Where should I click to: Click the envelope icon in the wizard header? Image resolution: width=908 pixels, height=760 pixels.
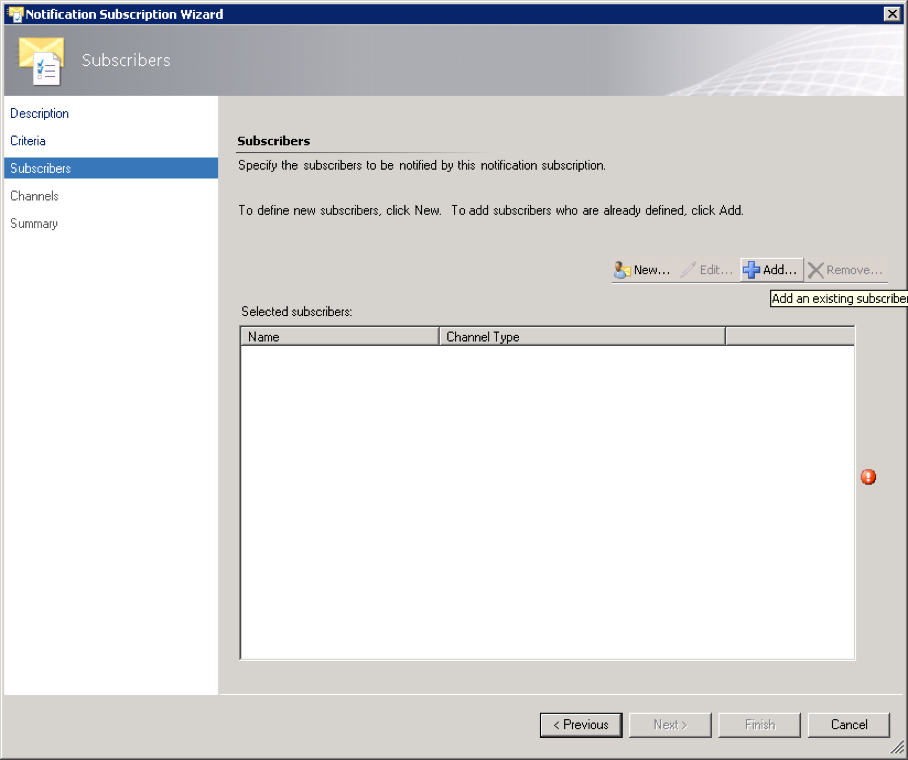(40, 58)
